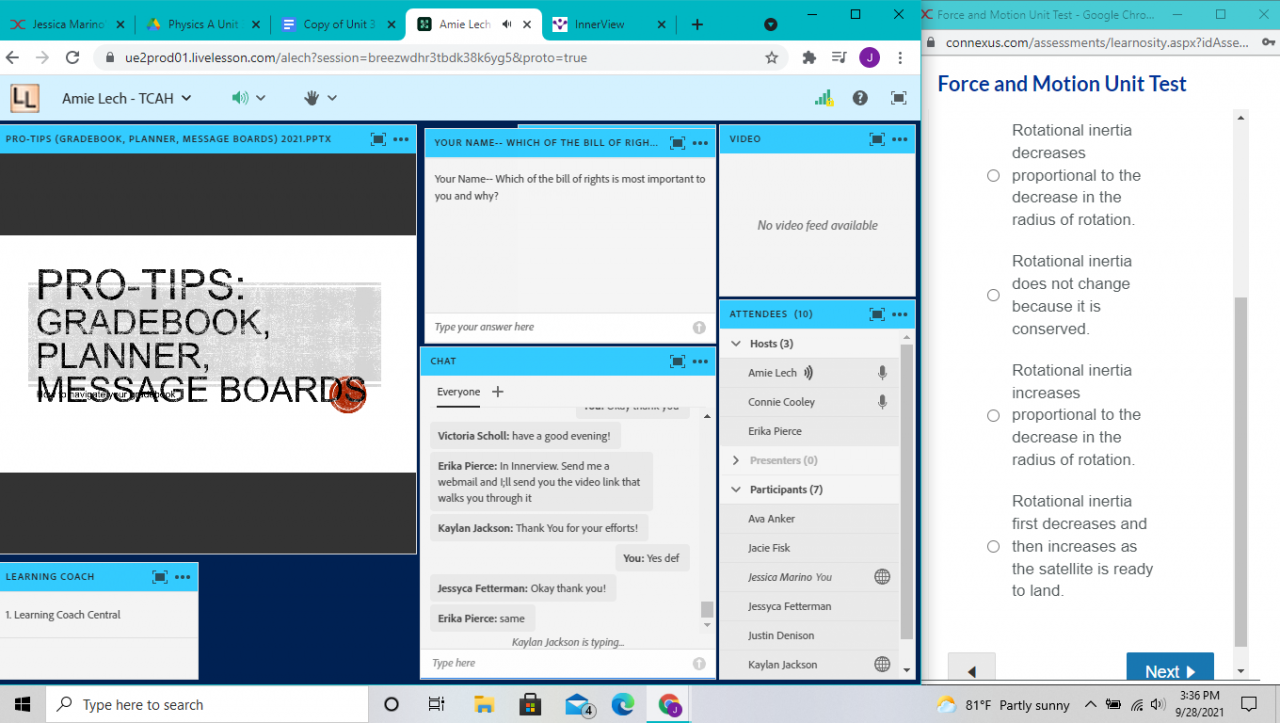
Task: Maximize the Chat pod
Action: 677,361
